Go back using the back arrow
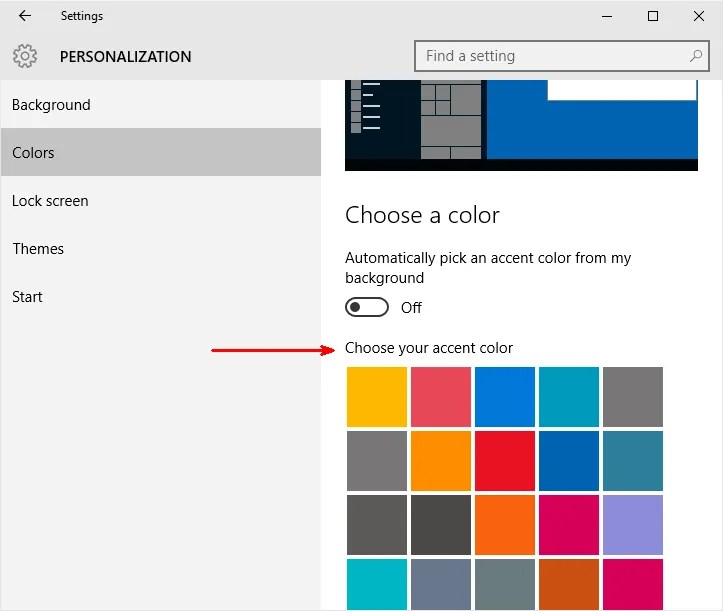Image resolution: width=723 pixels, height=611 pixels. tap(24, 16)
